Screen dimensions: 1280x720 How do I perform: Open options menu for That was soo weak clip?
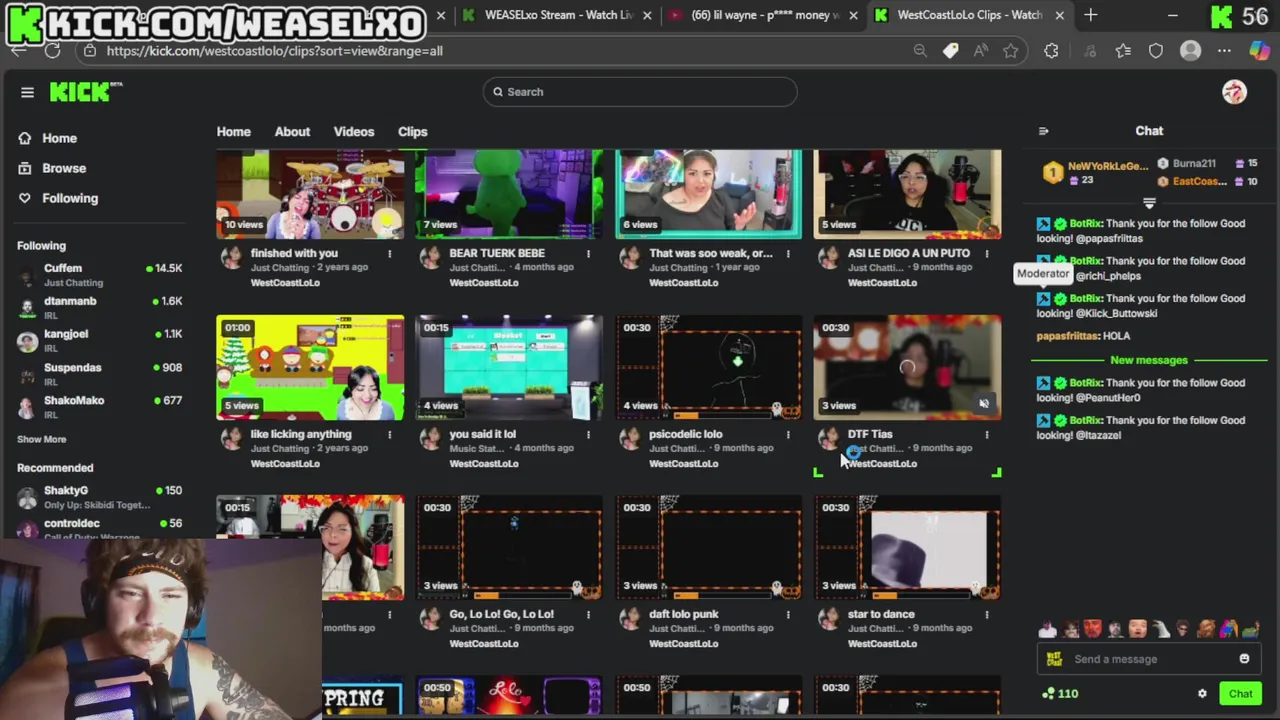click(788, 254)
